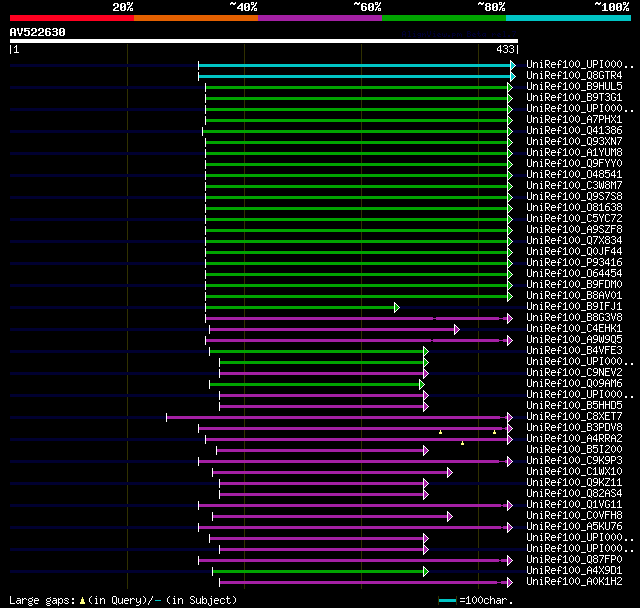Click the arrowhead ending the A4X9D1 alignment
Image resolution: width=640 pixels, height=608 pixels.
point(425,571)
